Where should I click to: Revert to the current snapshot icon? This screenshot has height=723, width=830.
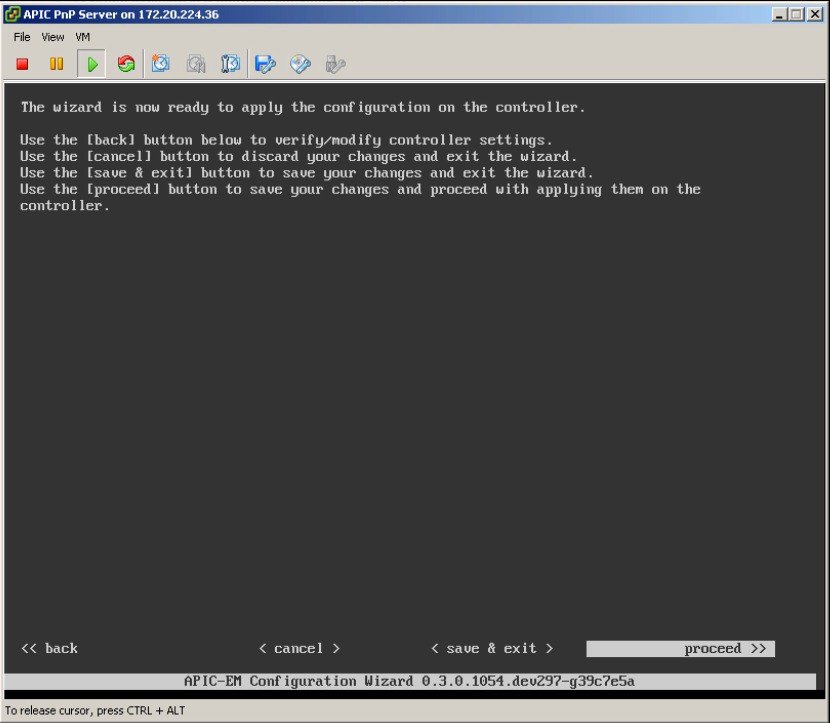196,64
